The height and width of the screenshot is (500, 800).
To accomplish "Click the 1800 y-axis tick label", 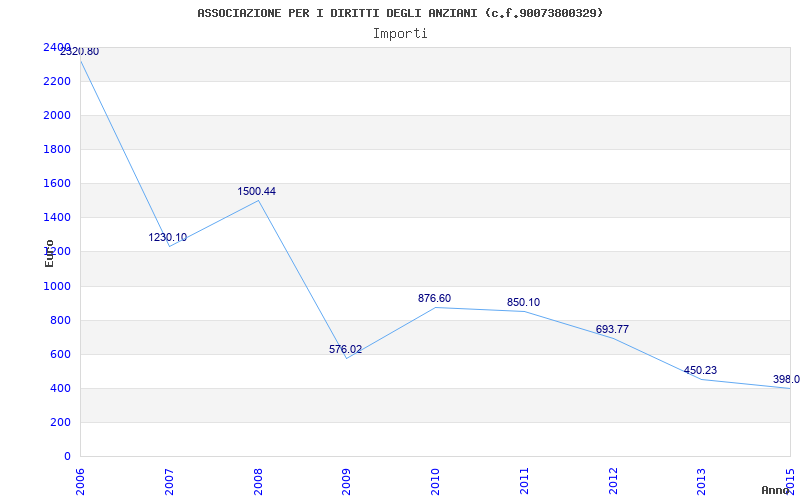I will (57, 149).
